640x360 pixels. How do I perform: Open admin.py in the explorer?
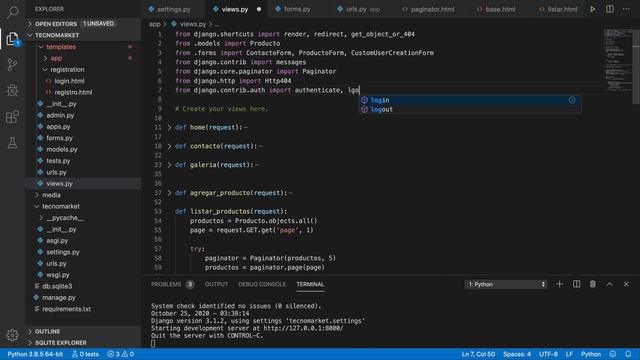click(x=84, y=115)
